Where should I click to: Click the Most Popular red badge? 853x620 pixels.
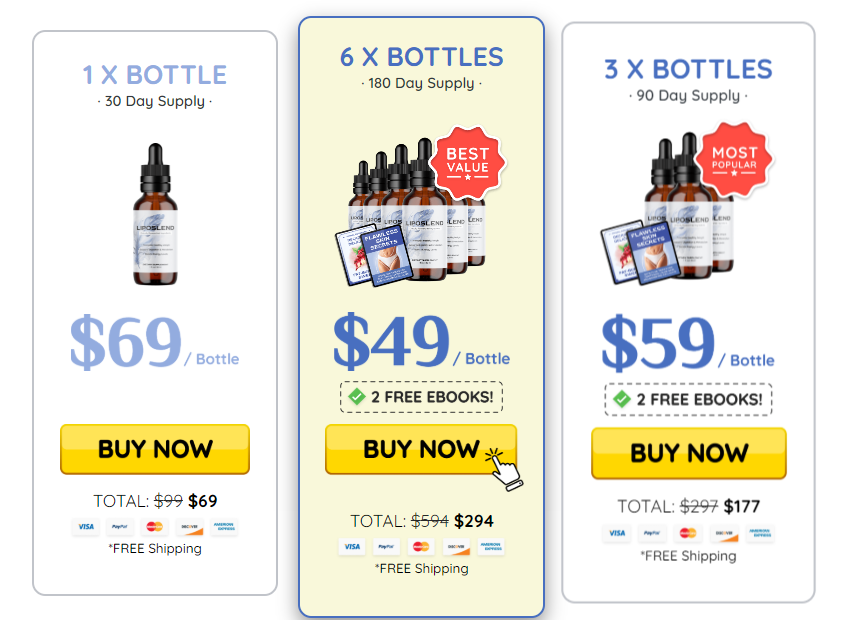734,159
